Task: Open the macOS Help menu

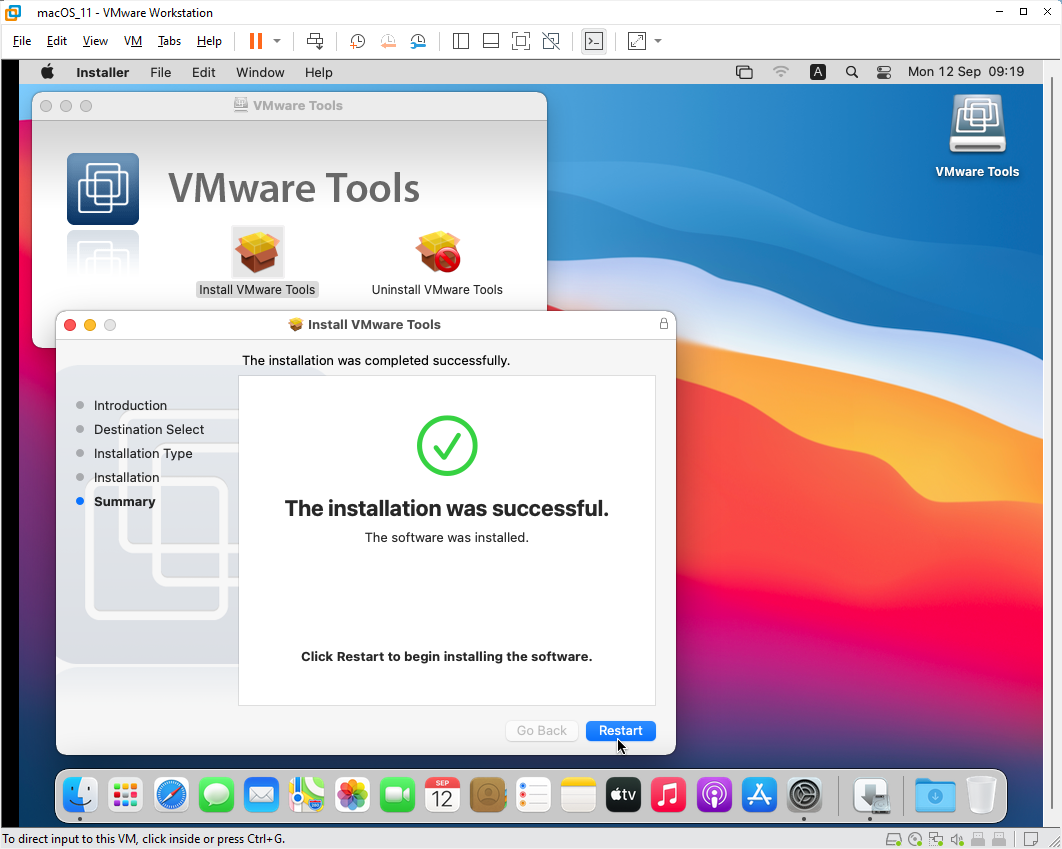Action: click(318, 72)
